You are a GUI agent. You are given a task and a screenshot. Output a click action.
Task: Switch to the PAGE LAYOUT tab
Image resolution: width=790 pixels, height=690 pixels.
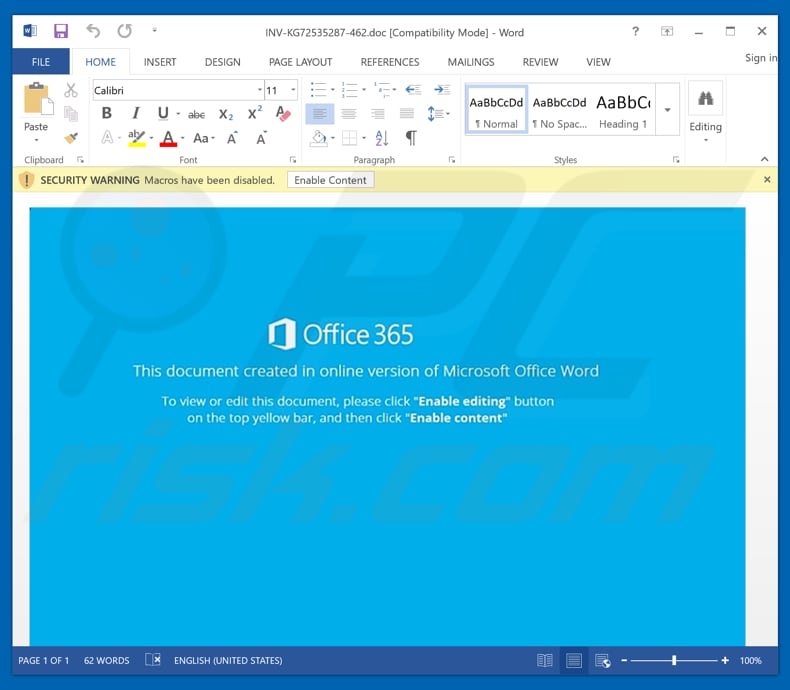point(300,62)
